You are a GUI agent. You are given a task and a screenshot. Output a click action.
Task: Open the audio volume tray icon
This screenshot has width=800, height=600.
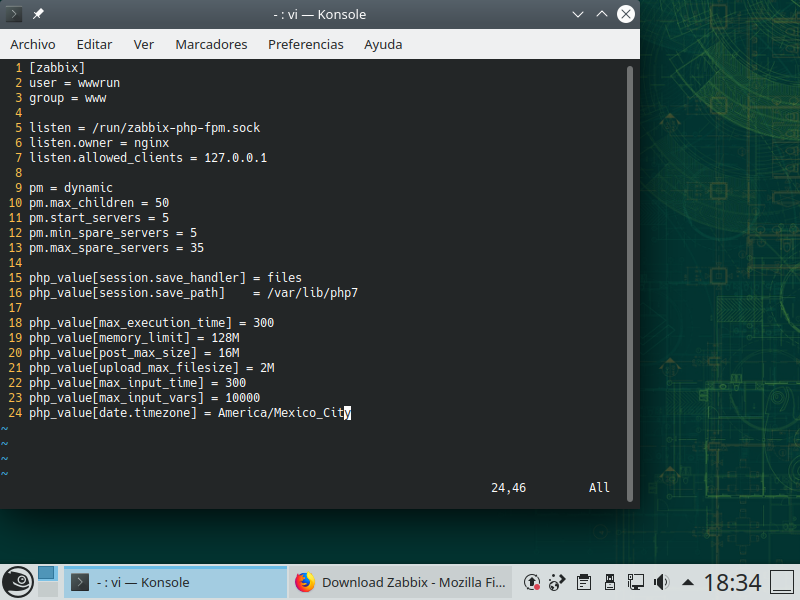click(x=661, y=582)
